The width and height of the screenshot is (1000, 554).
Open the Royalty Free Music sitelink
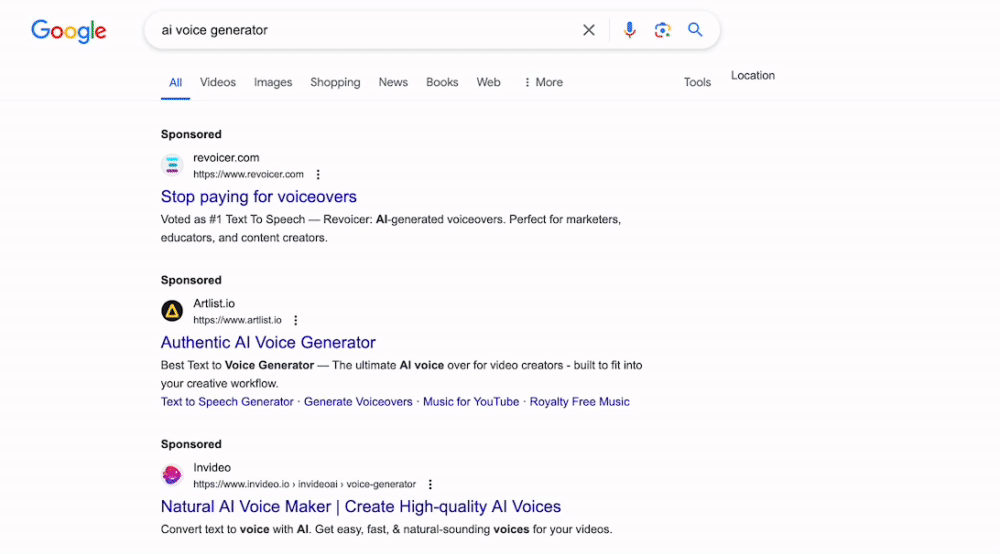coord(579,402)
